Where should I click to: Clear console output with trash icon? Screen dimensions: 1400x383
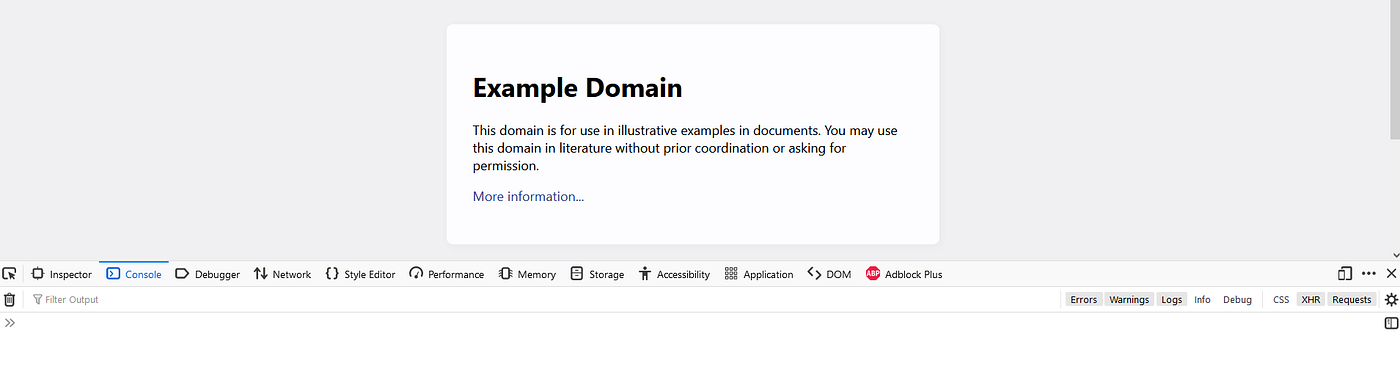coord(9,299)
